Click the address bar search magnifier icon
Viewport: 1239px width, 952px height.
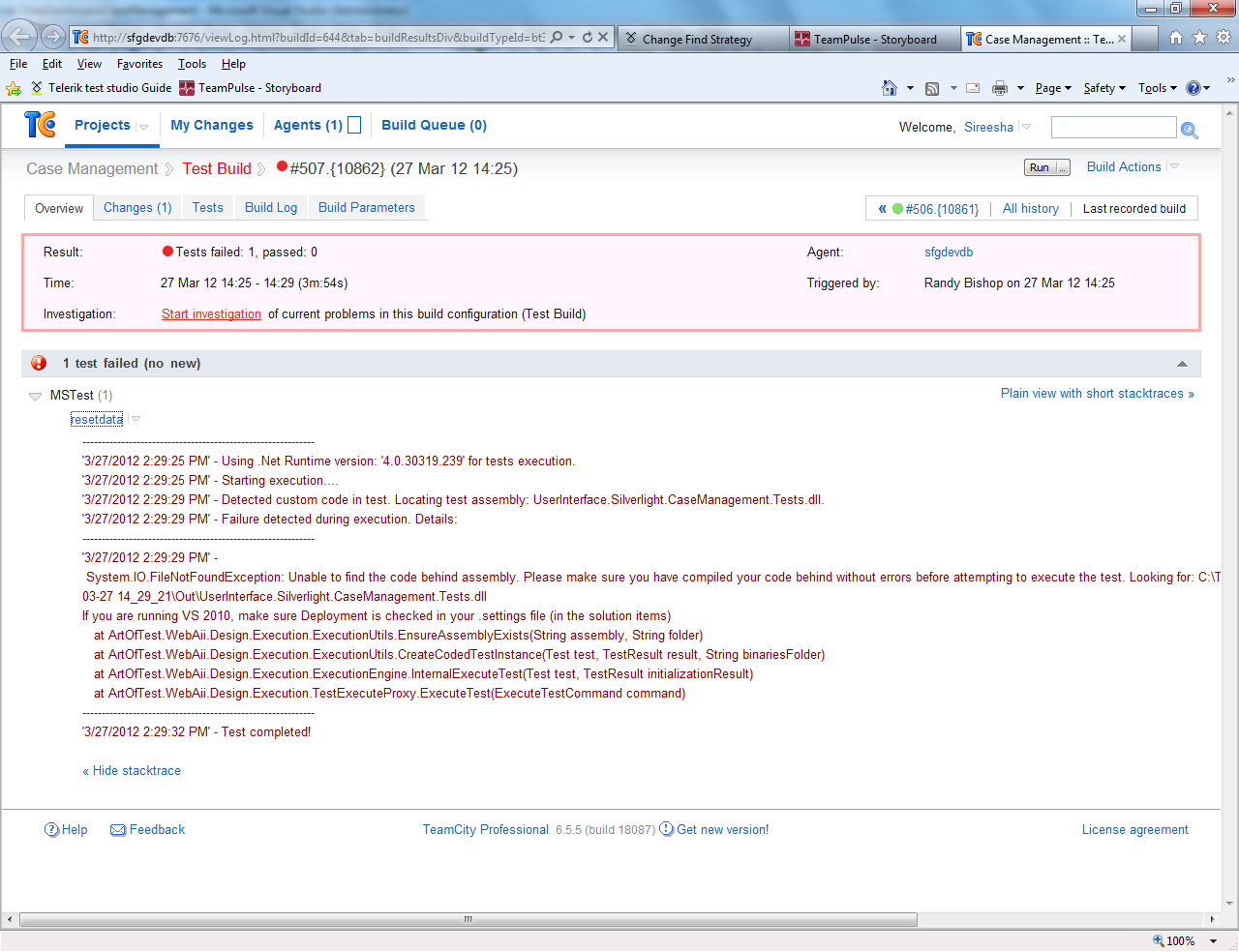point(557,38)
